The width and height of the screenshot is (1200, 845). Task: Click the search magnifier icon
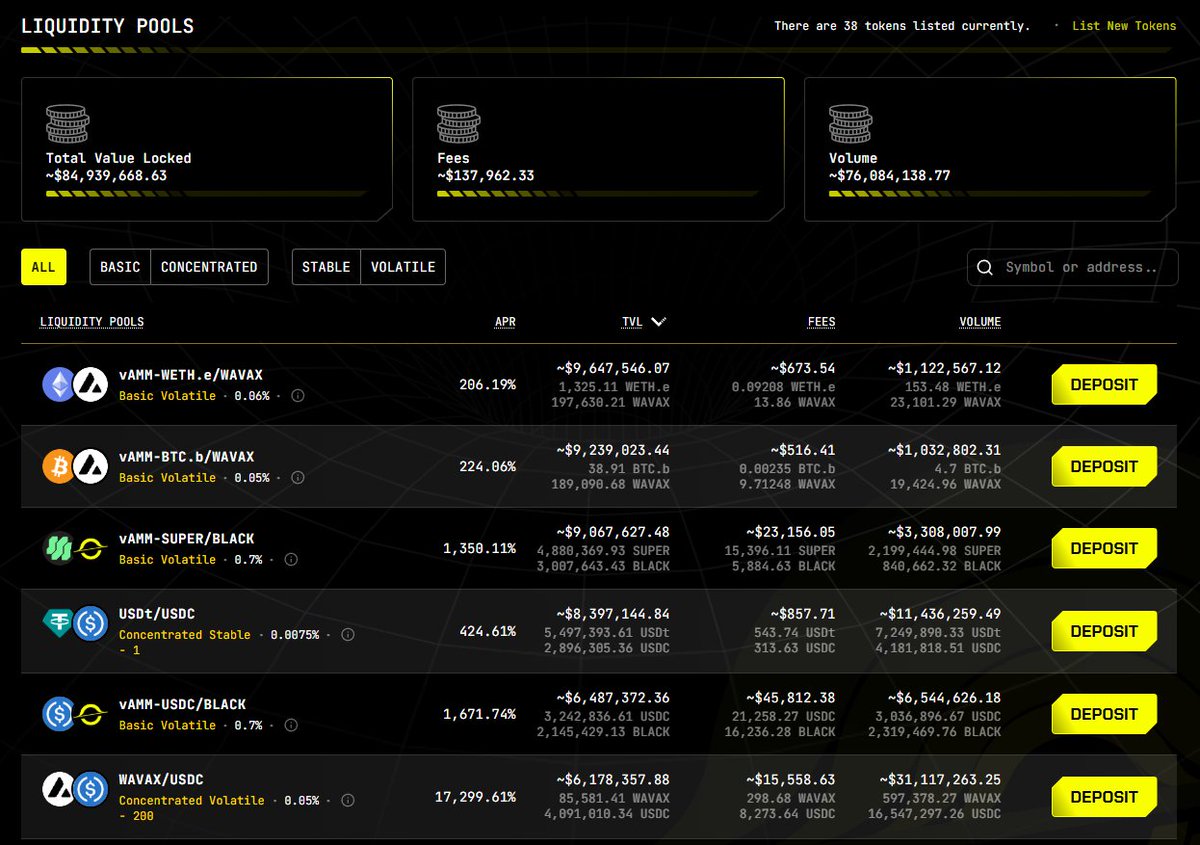point(985,267)
